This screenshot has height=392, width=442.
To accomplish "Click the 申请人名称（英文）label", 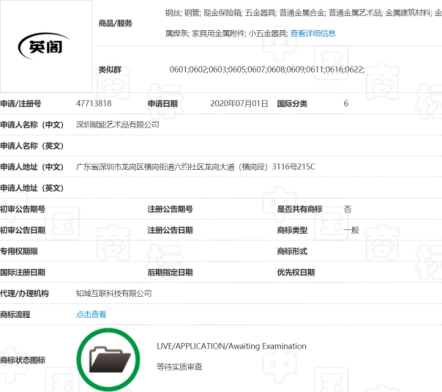I will [x=32, y=146].
